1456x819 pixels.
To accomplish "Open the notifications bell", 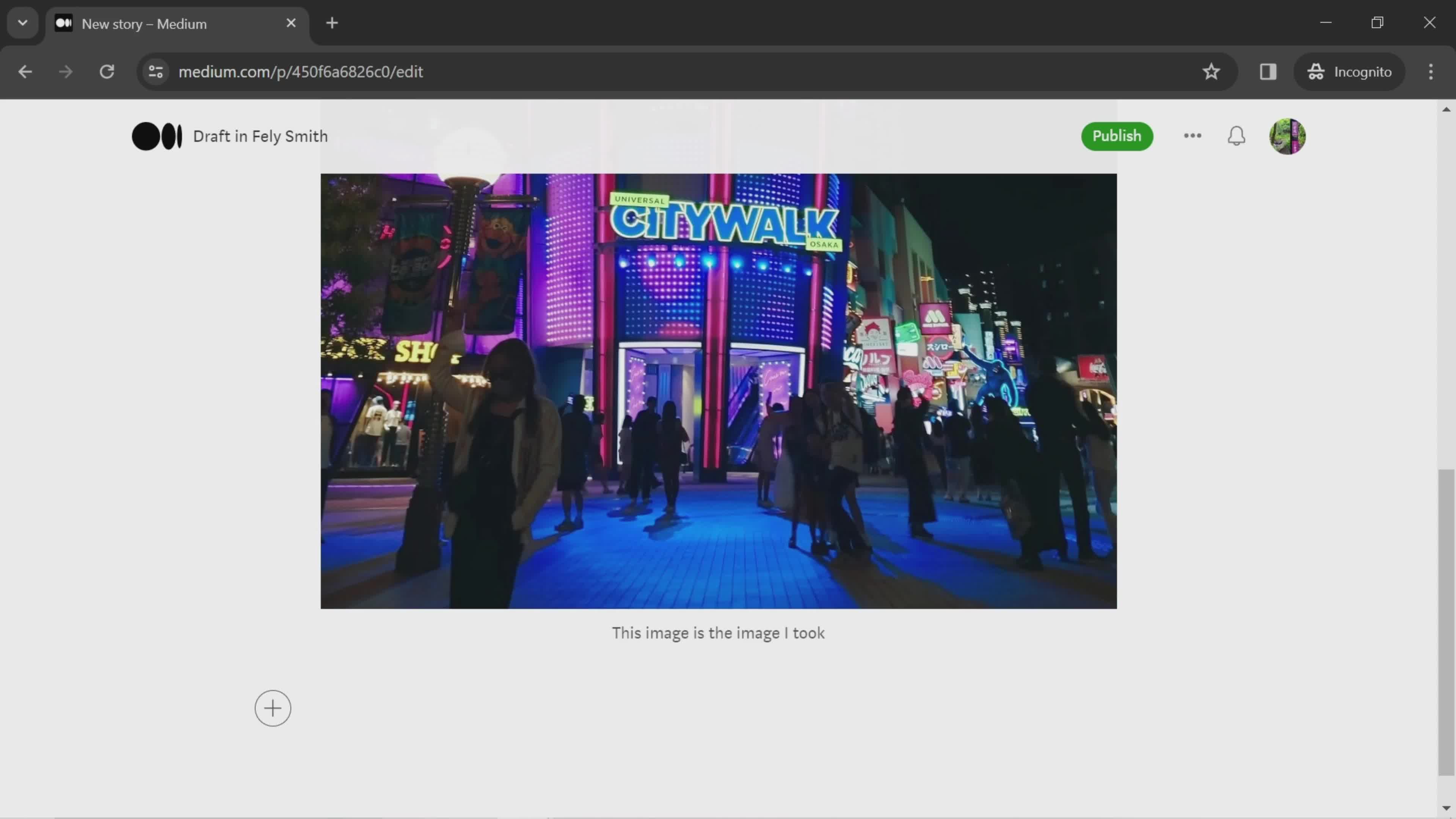I will pyautogui.click(x=1236, y=136).
